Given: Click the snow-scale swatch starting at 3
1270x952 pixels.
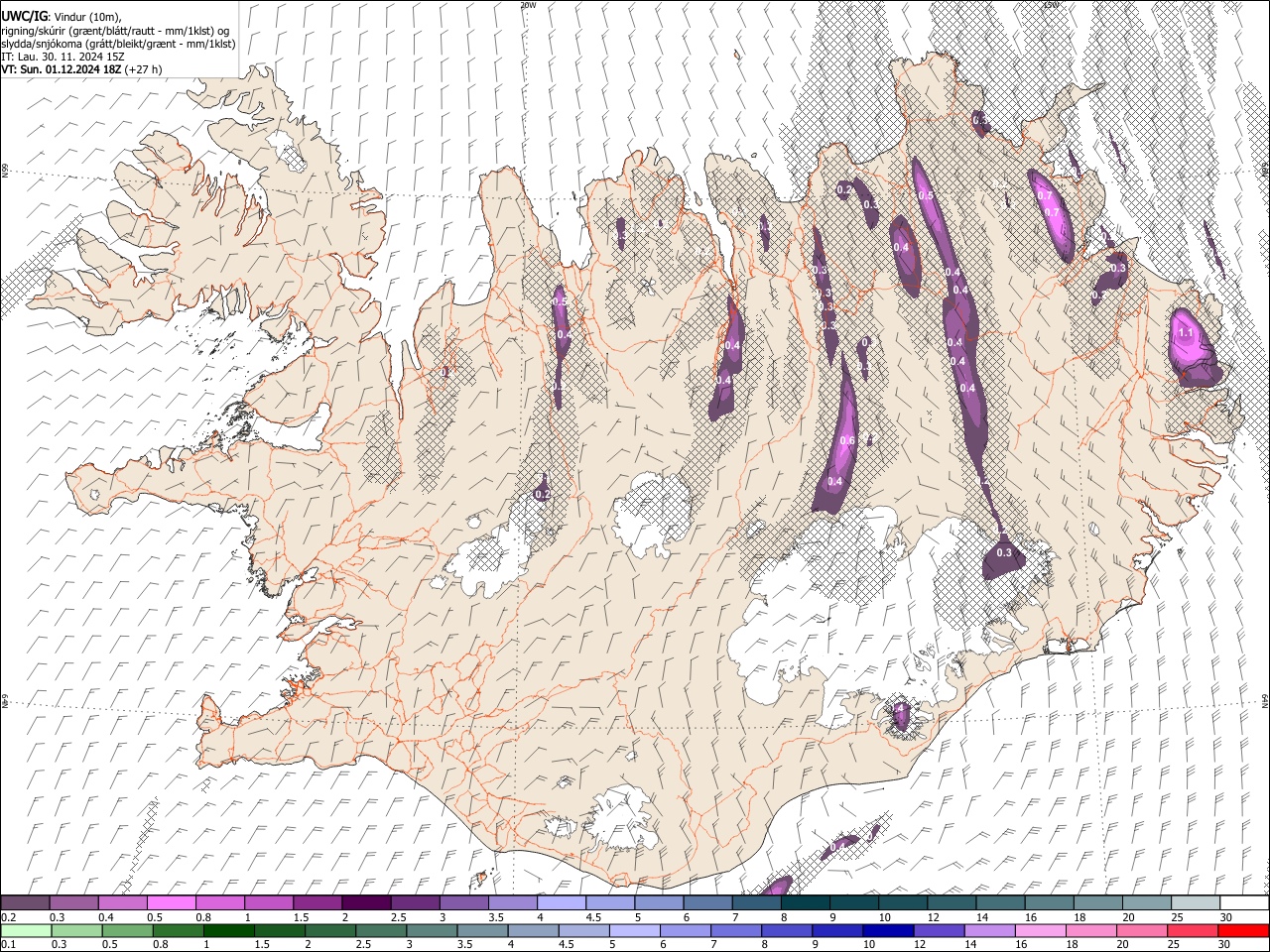Looking at the screenshot, I should click(x=462, y=902).
